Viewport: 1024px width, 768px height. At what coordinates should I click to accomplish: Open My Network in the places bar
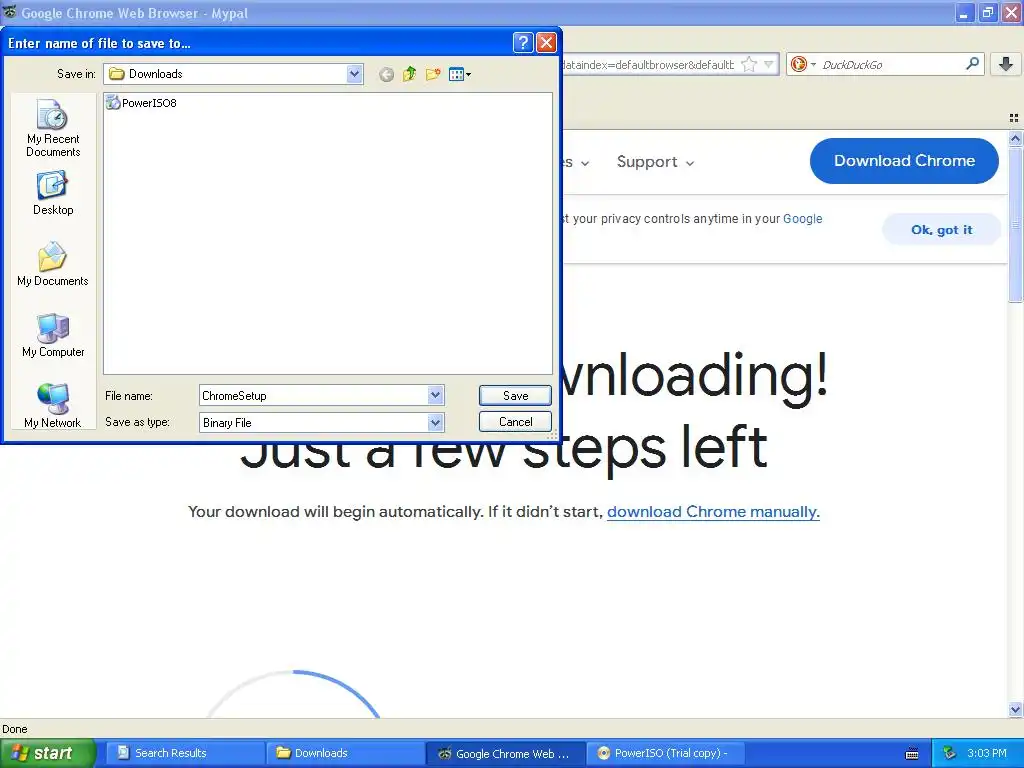(53, 406)
